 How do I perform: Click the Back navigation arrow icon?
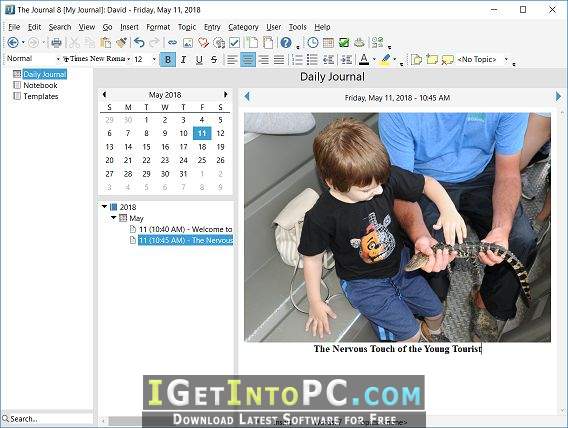tap(13, 43)
